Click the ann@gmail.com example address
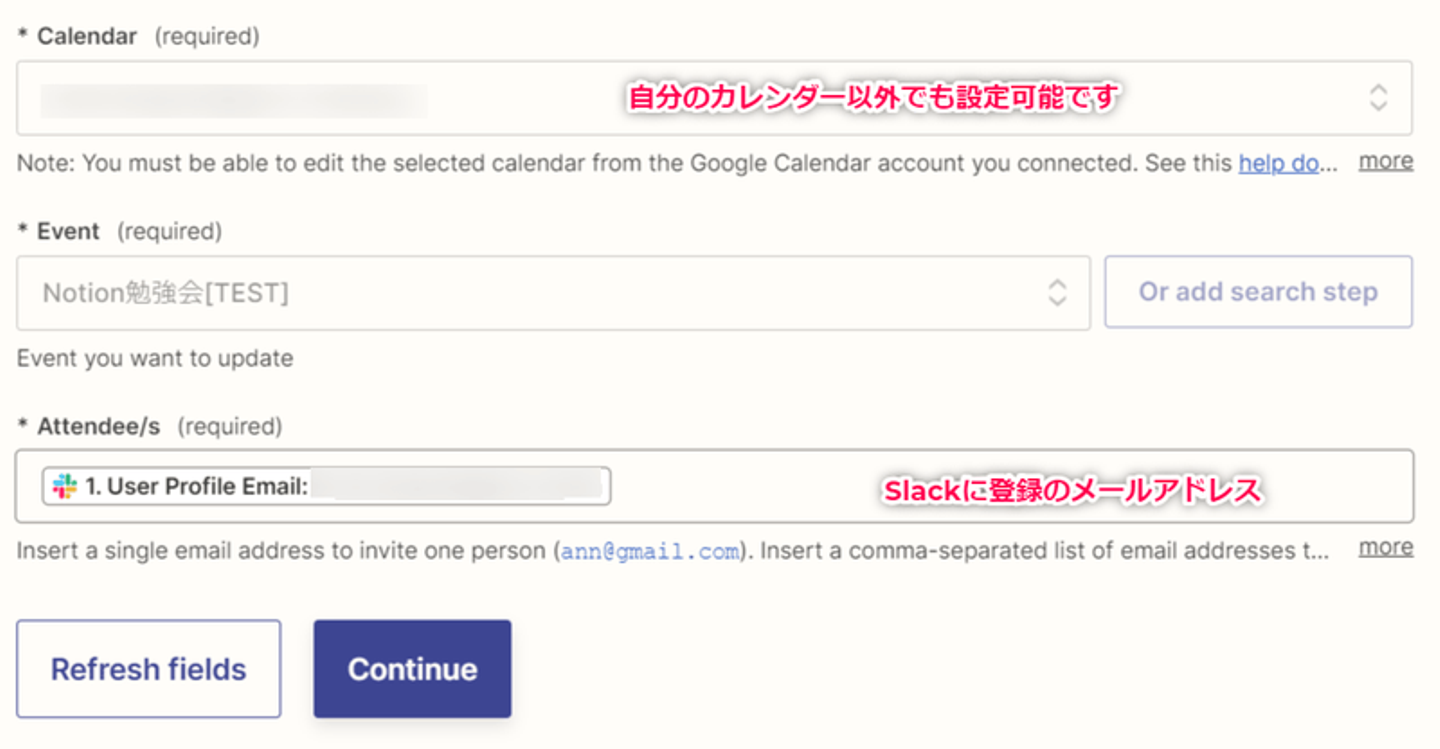The height and width of the screenshot is (749, 1440). click(x=650, y=551)
